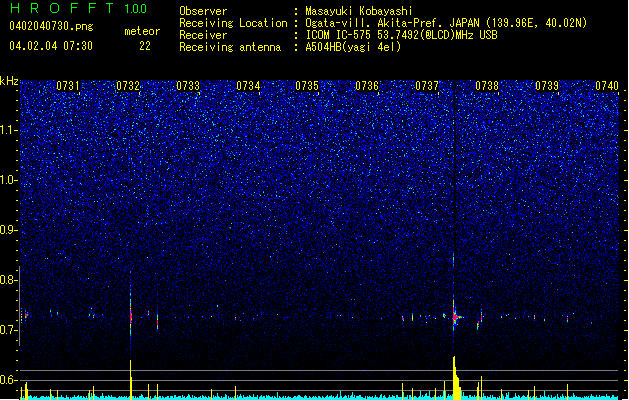
Task: Click the 0.6 kHz axis label
Action: 9,380
